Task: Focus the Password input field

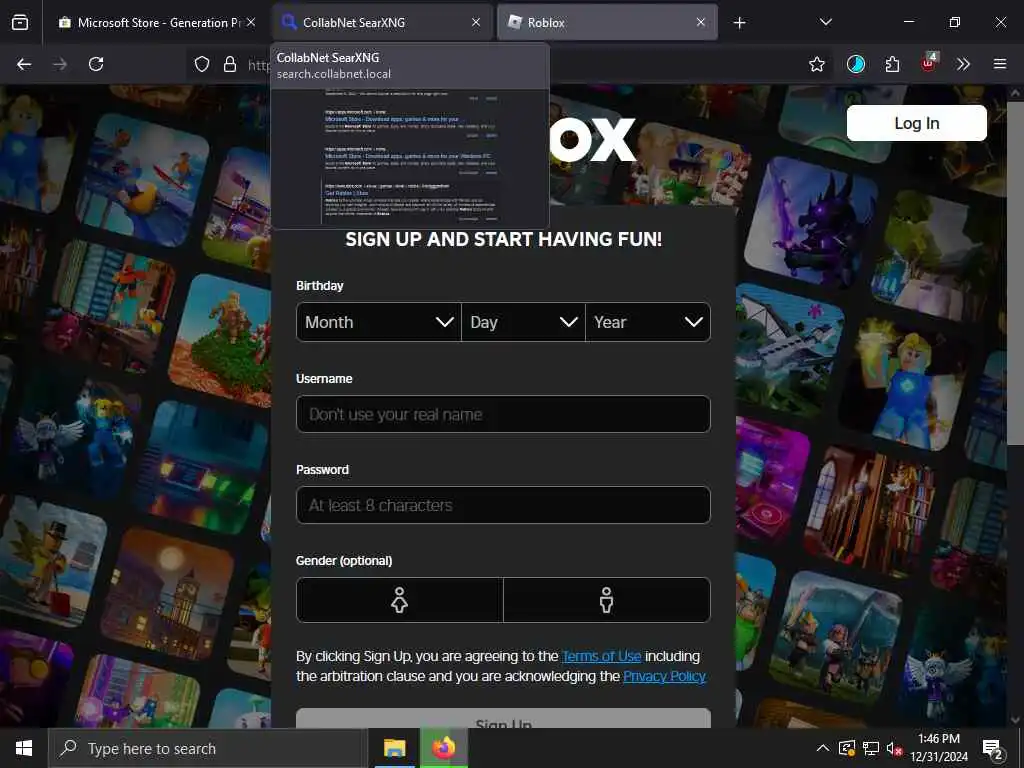Action: point(503,505)
